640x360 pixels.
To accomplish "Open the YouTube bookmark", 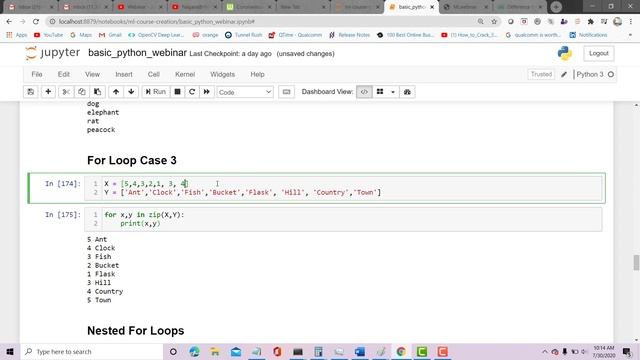I will point(48,35).
